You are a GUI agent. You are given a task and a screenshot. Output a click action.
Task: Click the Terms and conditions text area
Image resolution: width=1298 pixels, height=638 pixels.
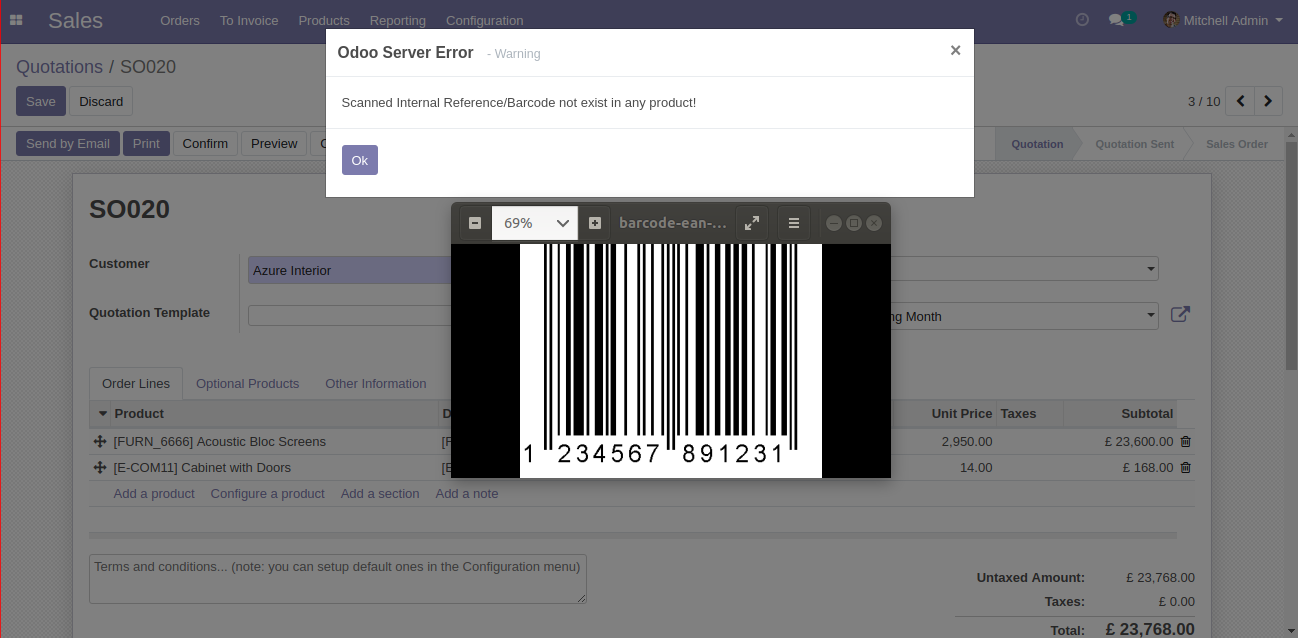tap(338, 579)
